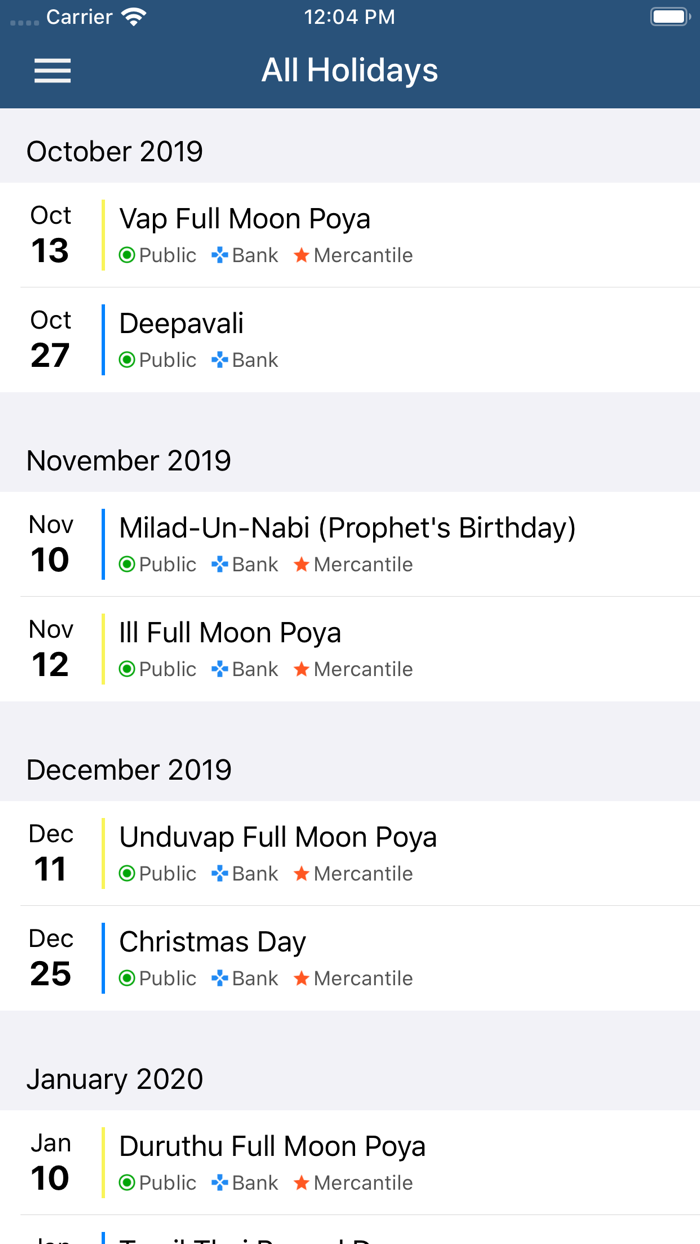Tap the yellow marker beside Unduvap Full Moon Poya
Image resolution: width=700 pixels, height=1244 pixels.
point(102,853)
